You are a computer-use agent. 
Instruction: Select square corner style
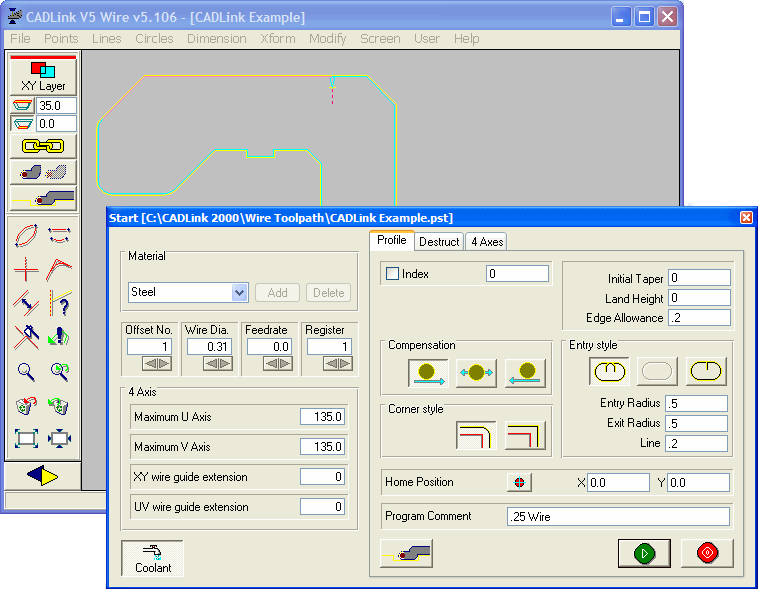click(525, 435)
